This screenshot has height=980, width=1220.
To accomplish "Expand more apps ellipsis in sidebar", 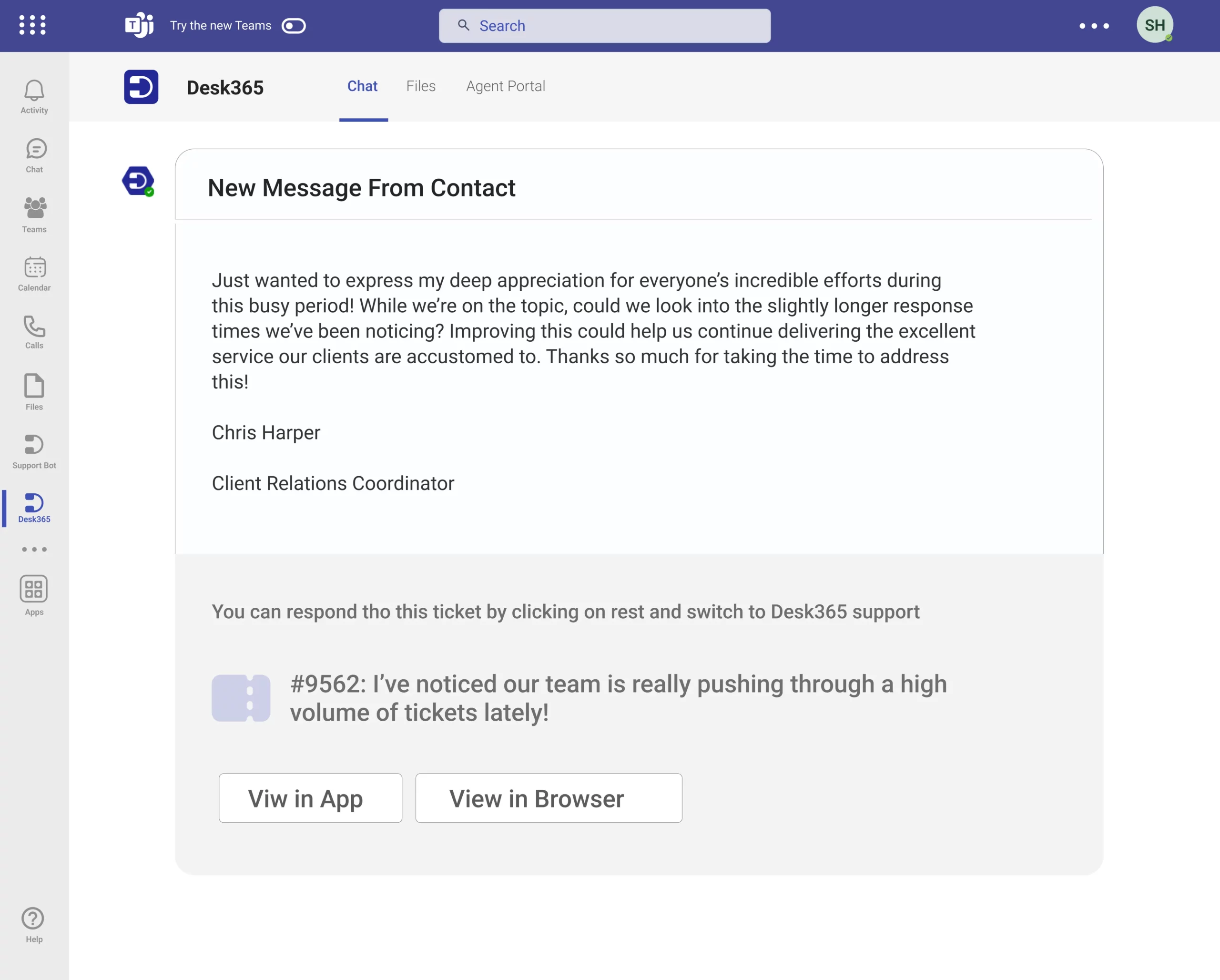I will (34, 550).
